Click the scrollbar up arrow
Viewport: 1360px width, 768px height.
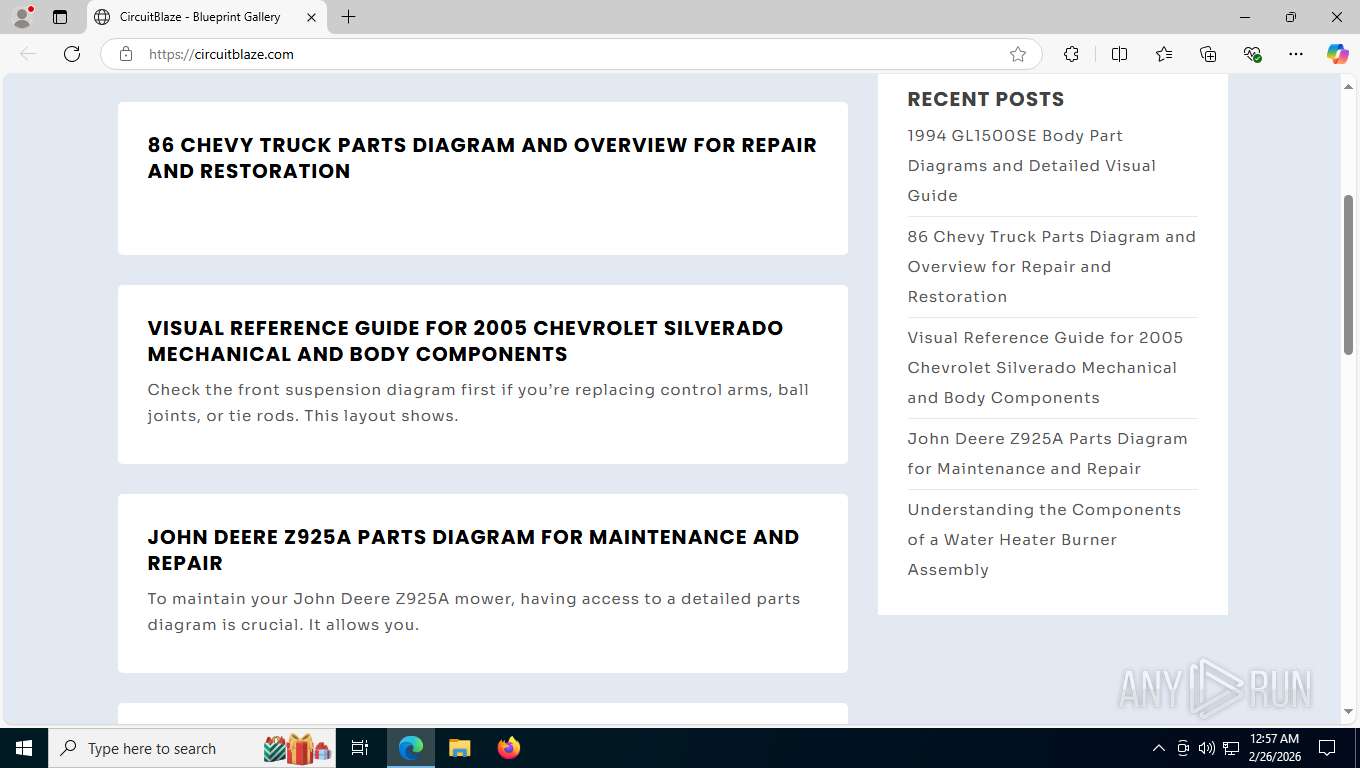pos(1348,87)
